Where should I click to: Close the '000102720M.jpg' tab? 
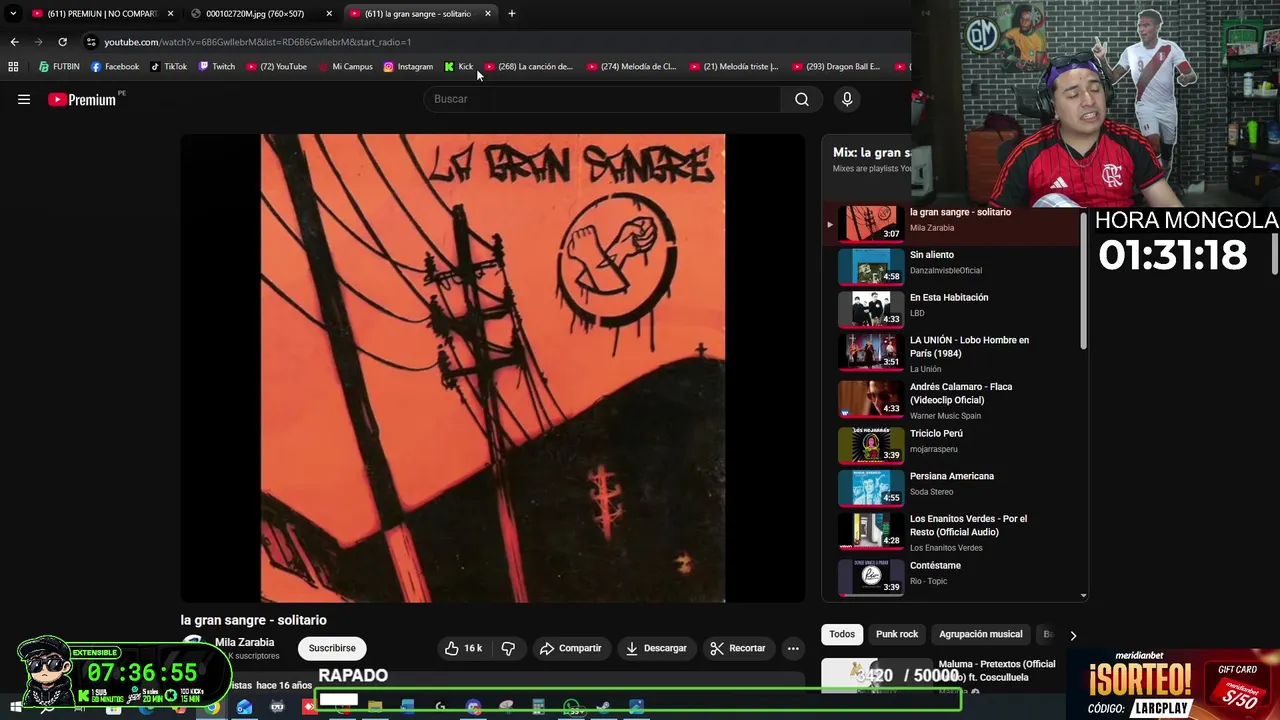click(x=329, y=13)
